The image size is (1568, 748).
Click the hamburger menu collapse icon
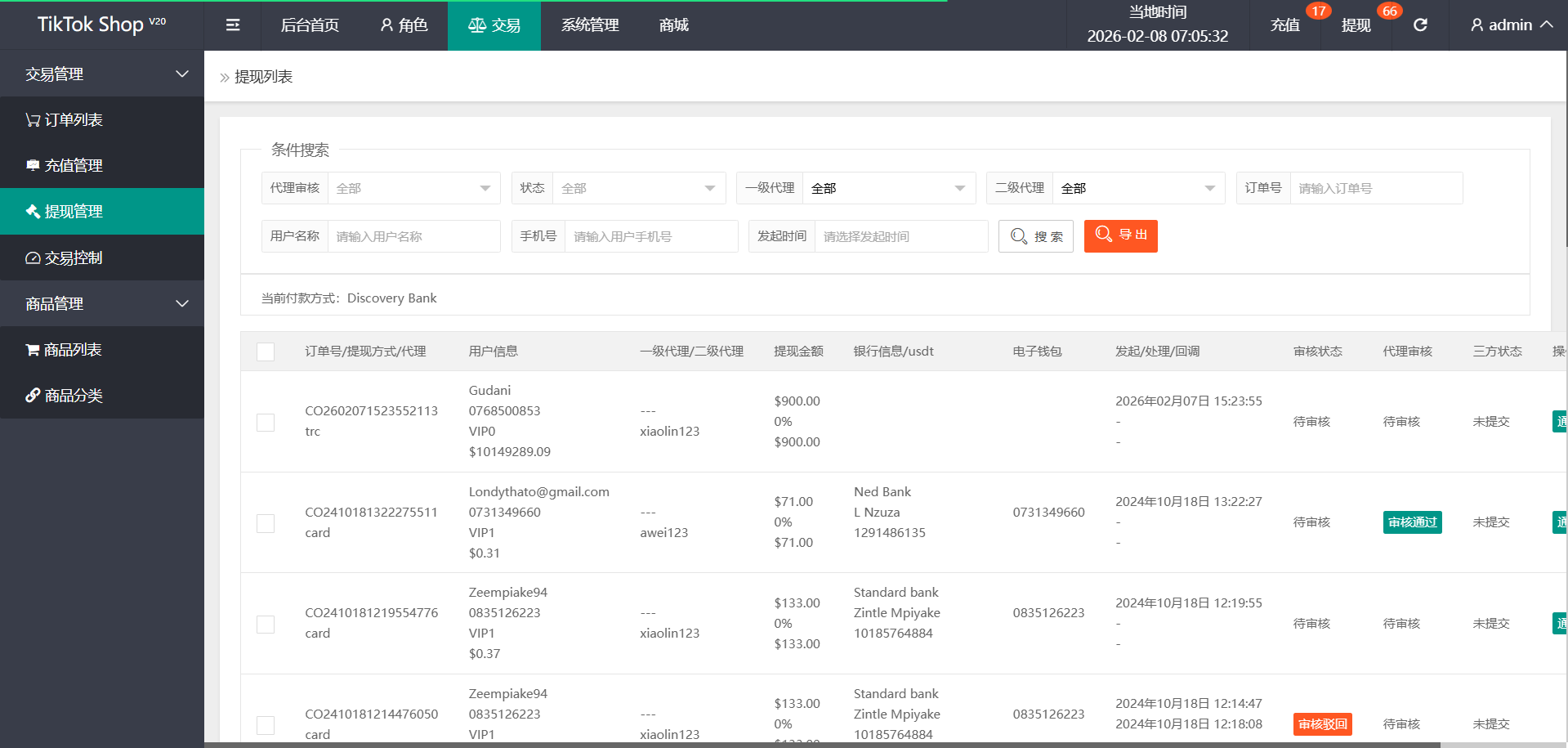[x=233, y=25]
